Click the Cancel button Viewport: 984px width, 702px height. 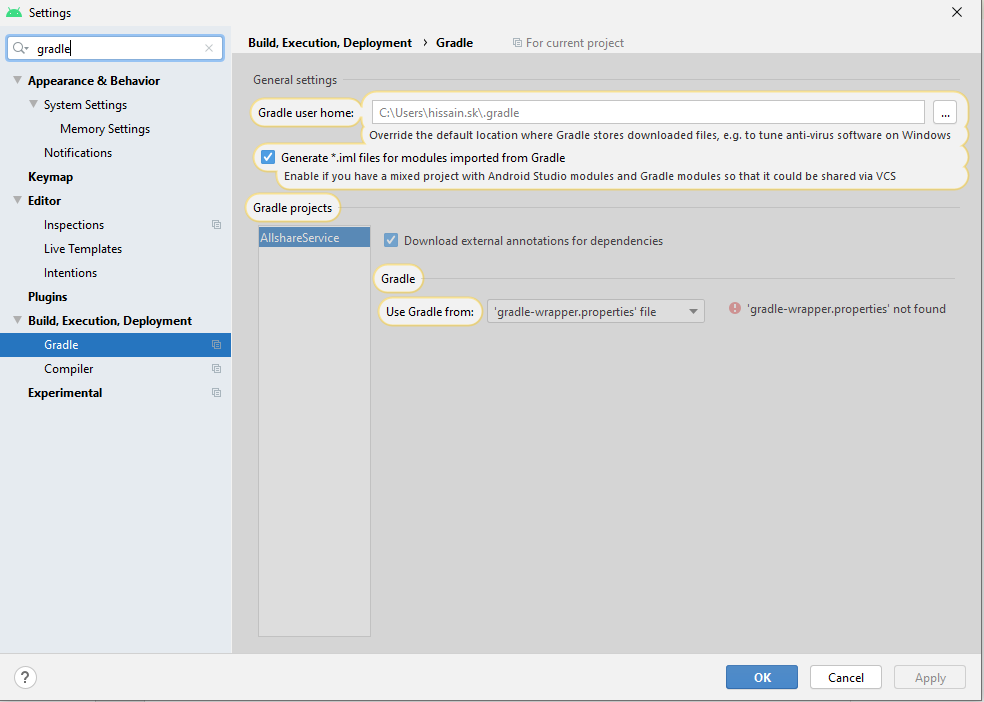(845, 678)
